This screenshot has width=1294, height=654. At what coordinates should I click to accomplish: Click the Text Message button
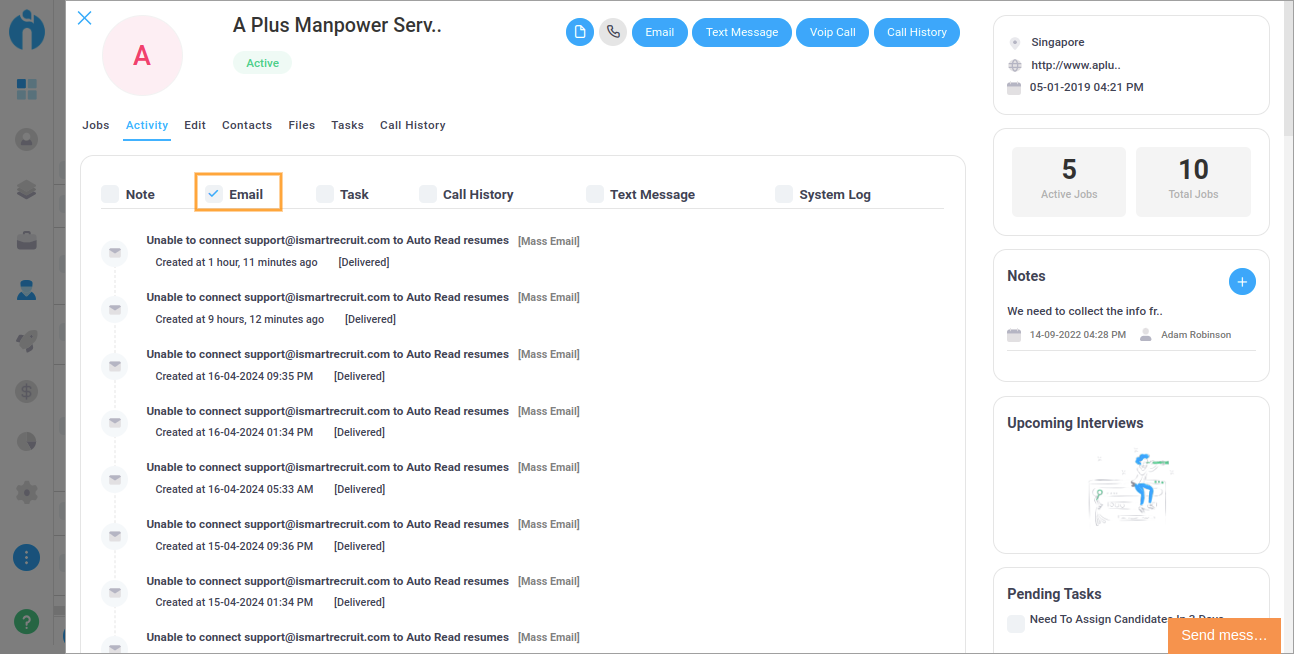coord(741,32)
